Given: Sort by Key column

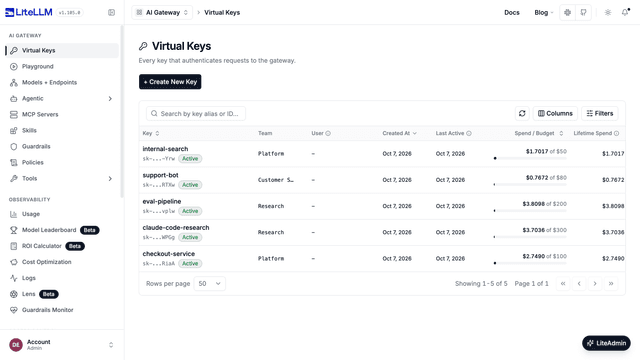Looking at the screenshot, I should coord(151,133).
